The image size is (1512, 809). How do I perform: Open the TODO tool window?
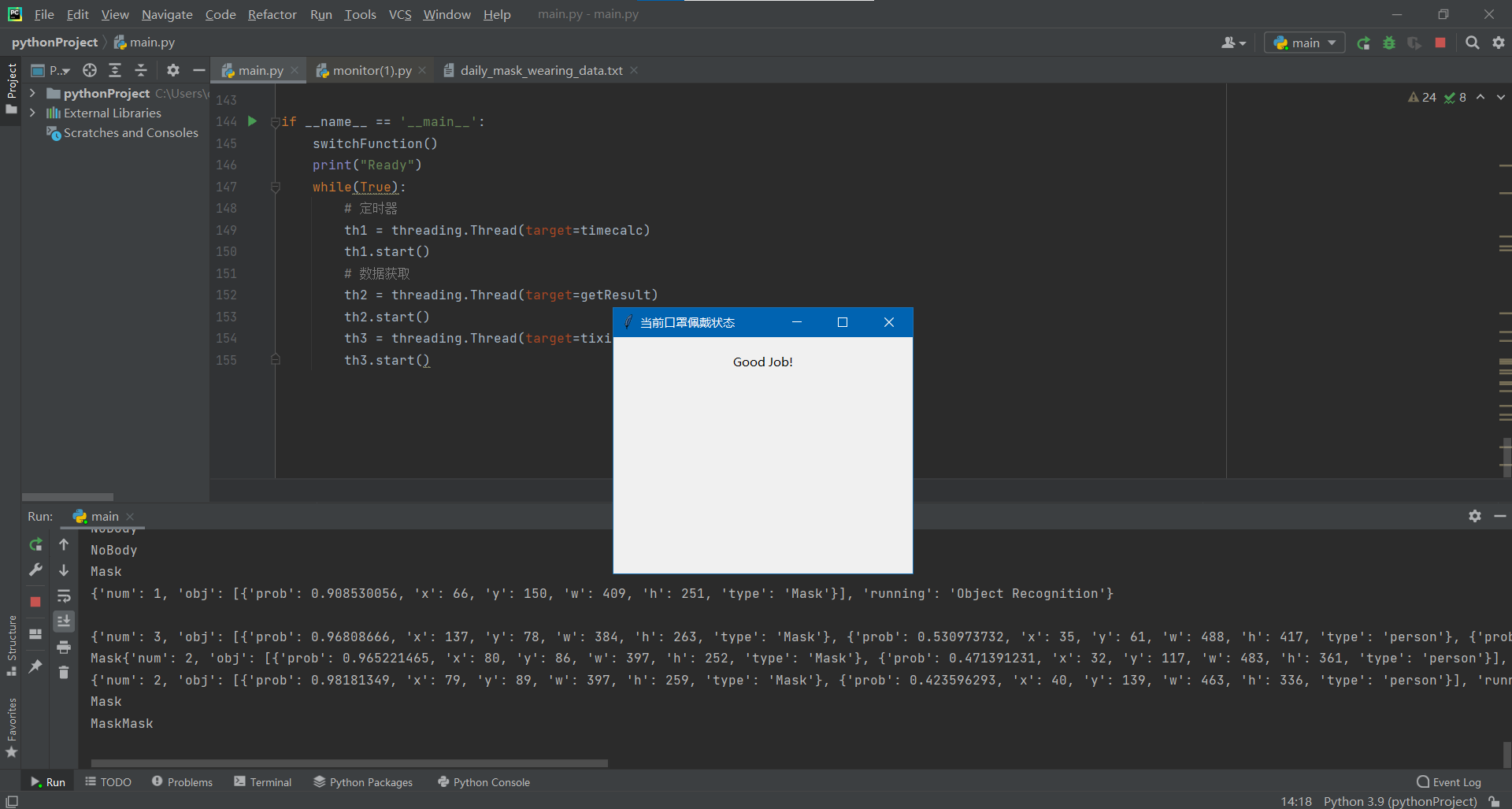click(x=108, y=781)
